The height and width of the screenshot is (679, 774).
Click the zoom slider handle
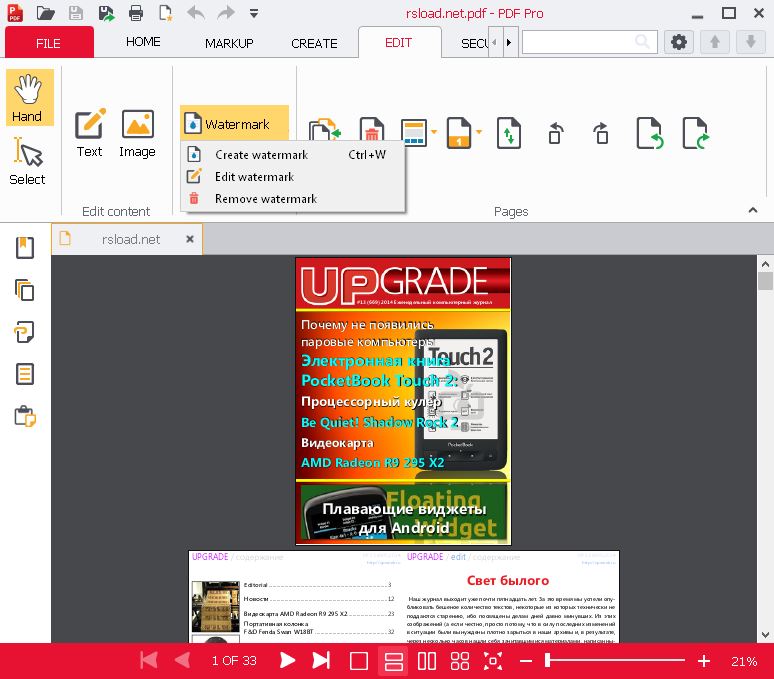[x=547, y=660]
